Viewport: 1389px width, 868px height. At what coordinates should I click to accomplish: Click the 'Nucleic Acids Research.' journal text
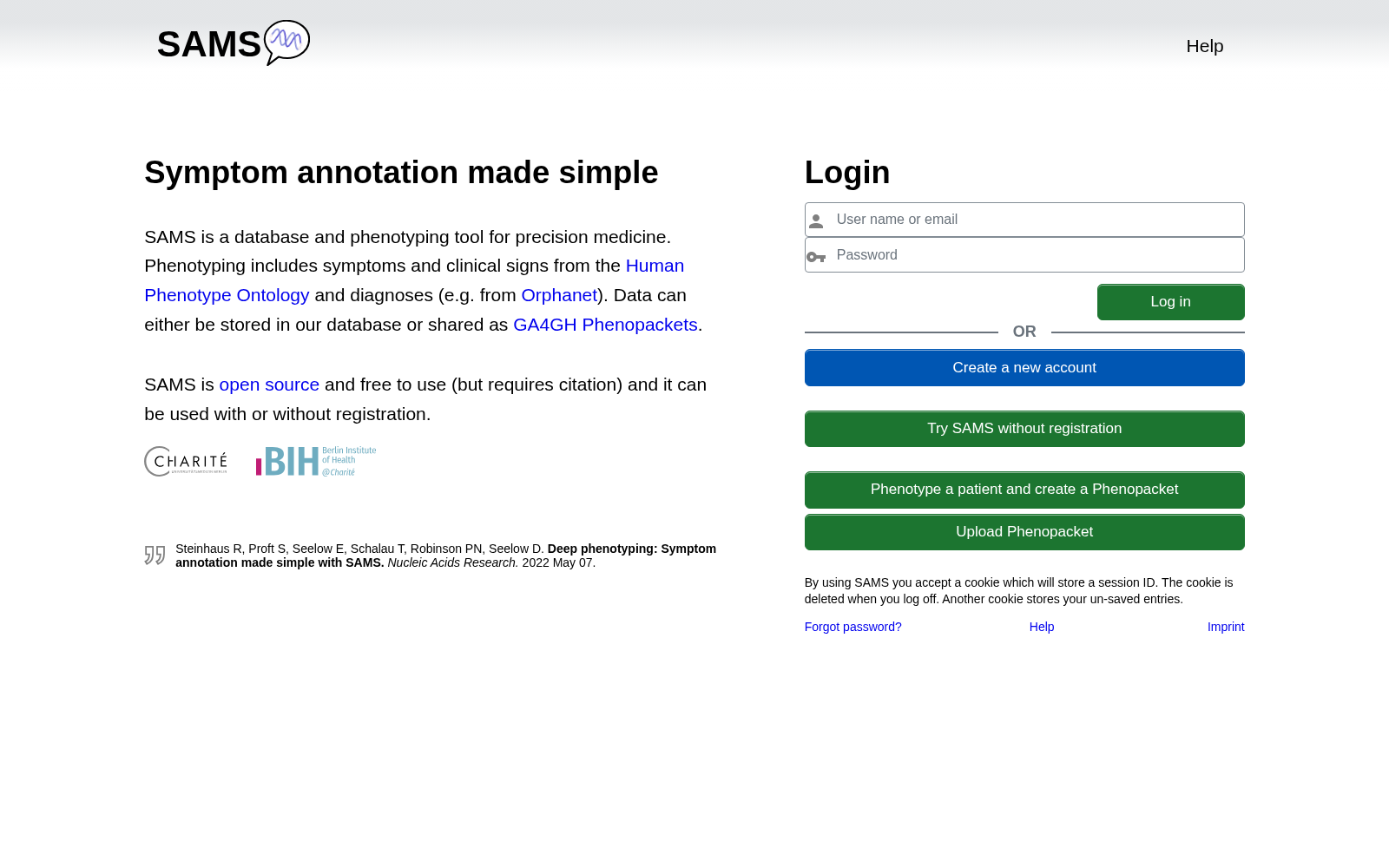pos(453,562)
